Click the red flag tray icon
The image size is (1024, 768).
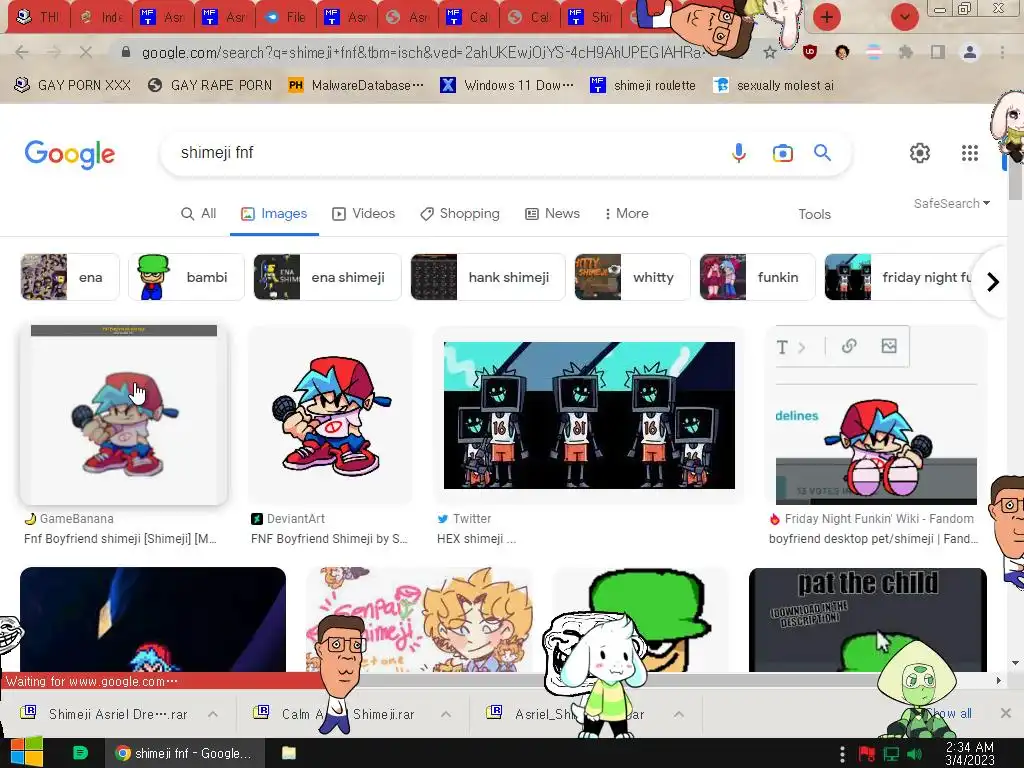click(x=867, y=754)
